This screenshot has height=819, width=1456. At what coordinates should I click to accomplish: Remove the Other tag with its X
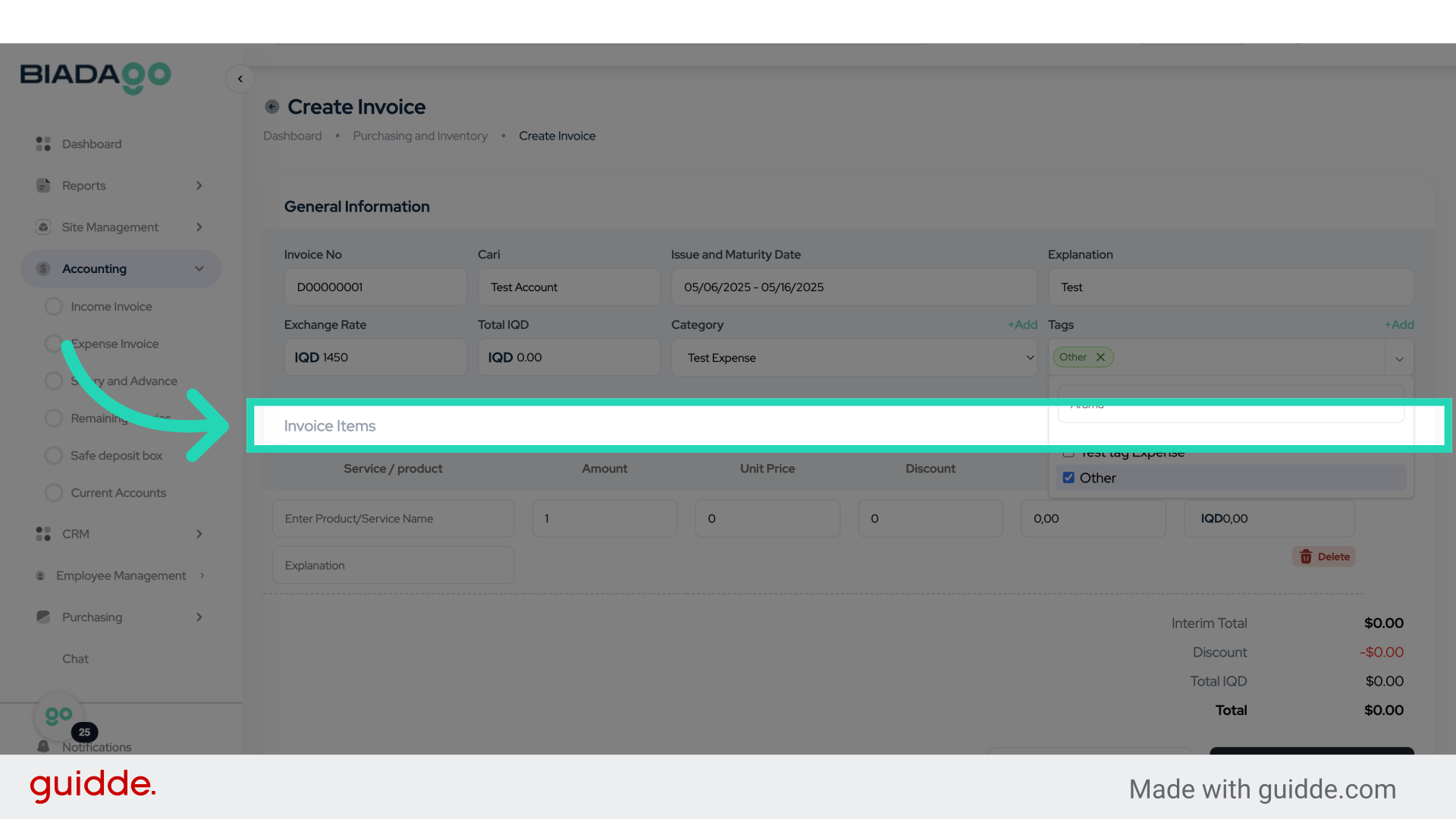pyautogui.click(x=1101, y=356)
